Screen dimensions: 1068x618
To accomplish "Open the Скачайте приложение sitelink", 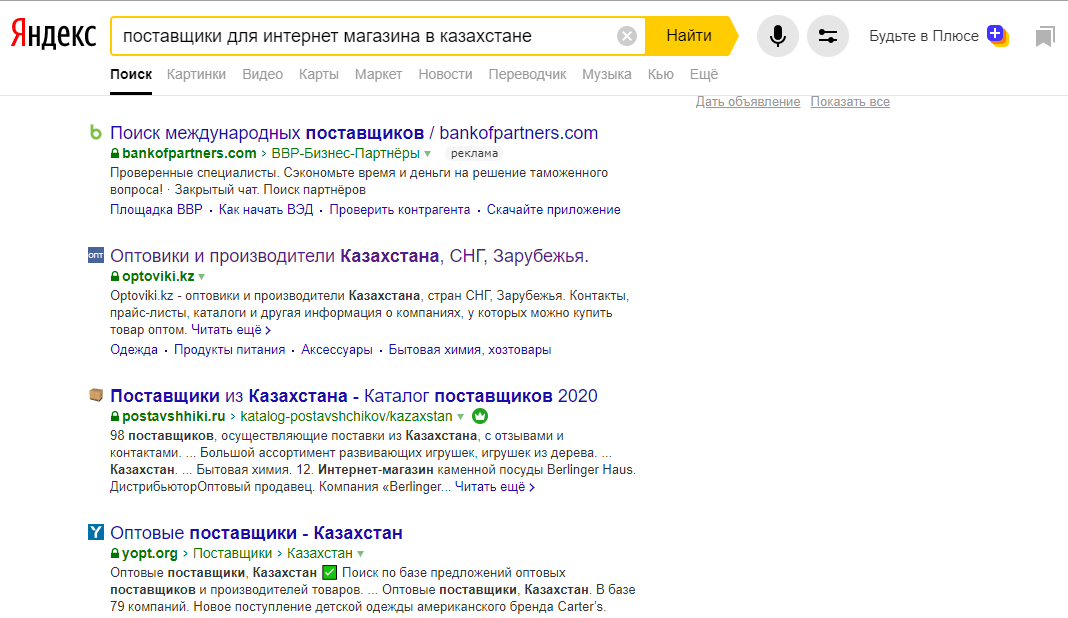I will click(x=553, y=210).
